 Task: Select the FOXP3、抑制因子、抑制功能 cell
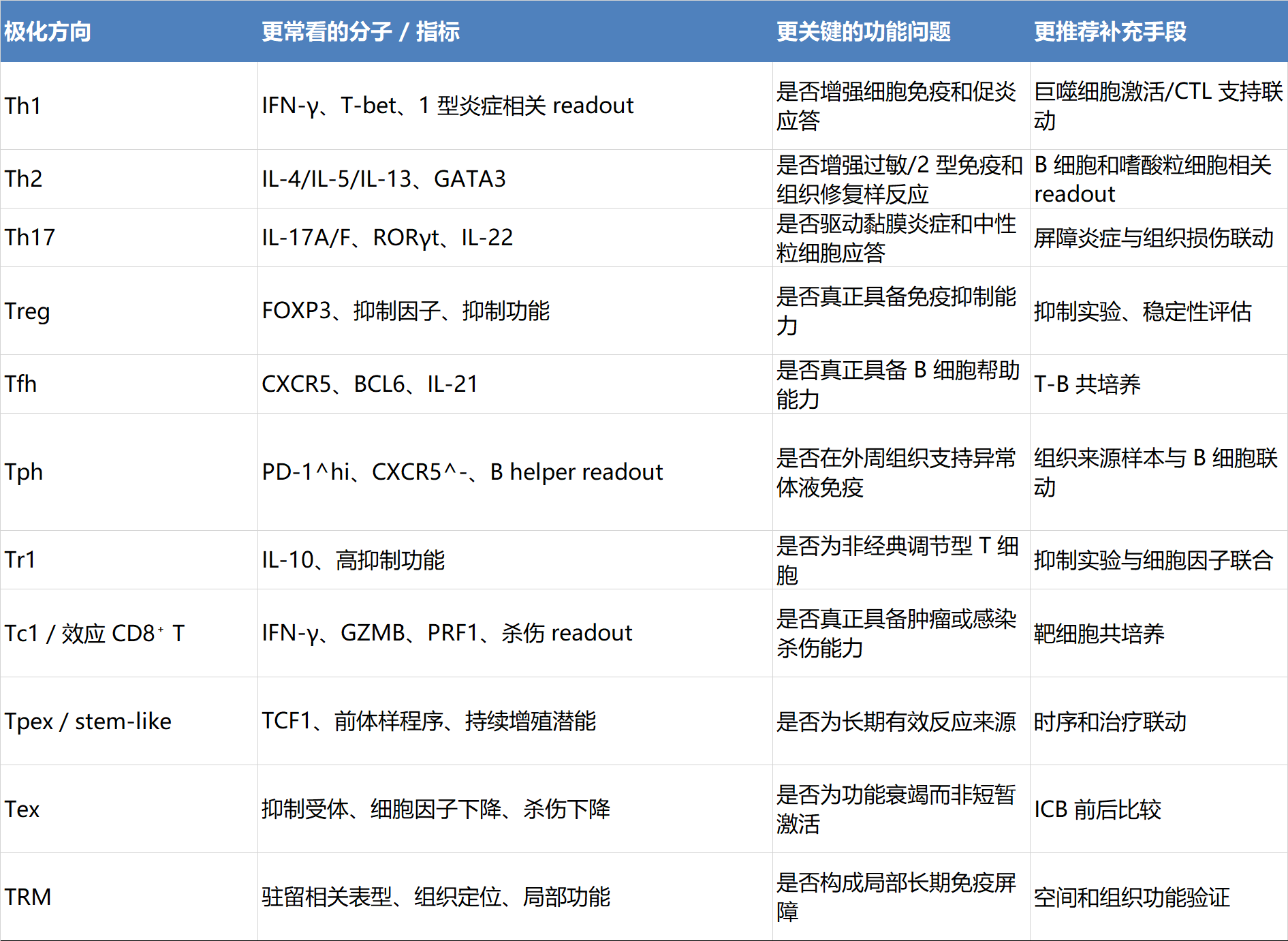pos(405,311)
